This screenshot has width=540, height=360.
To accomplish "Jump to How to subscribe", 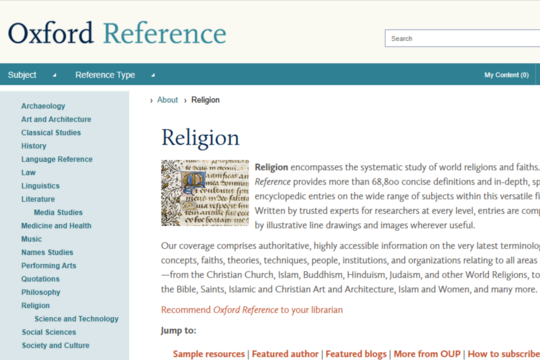I will [x=503, y=354].
